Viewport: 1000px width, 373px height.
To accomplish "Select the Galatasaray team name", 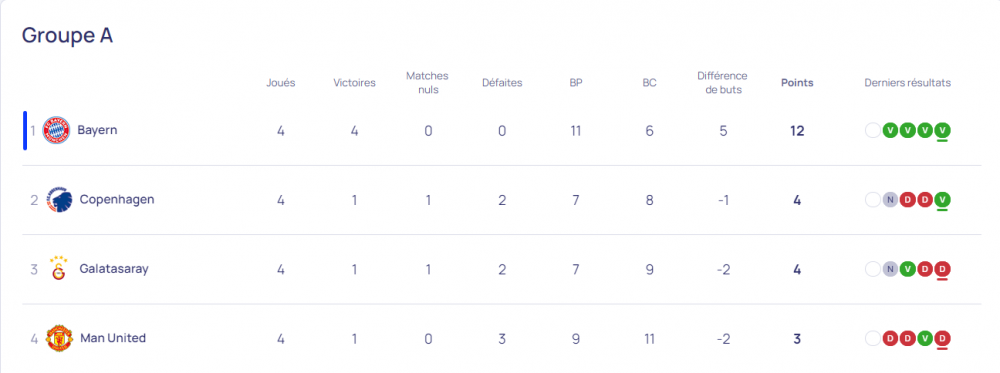I will (x=114, y=269).
